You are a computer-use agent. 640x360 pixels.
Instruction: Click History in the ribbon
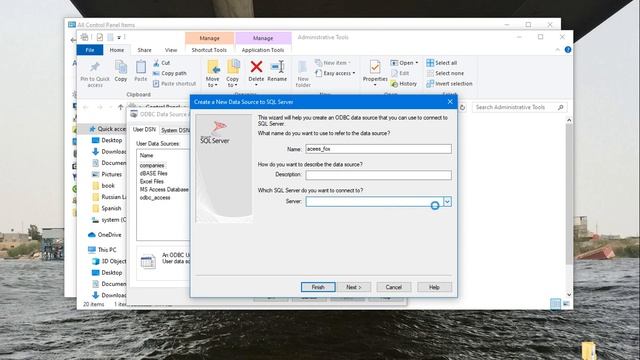point(404,84)
